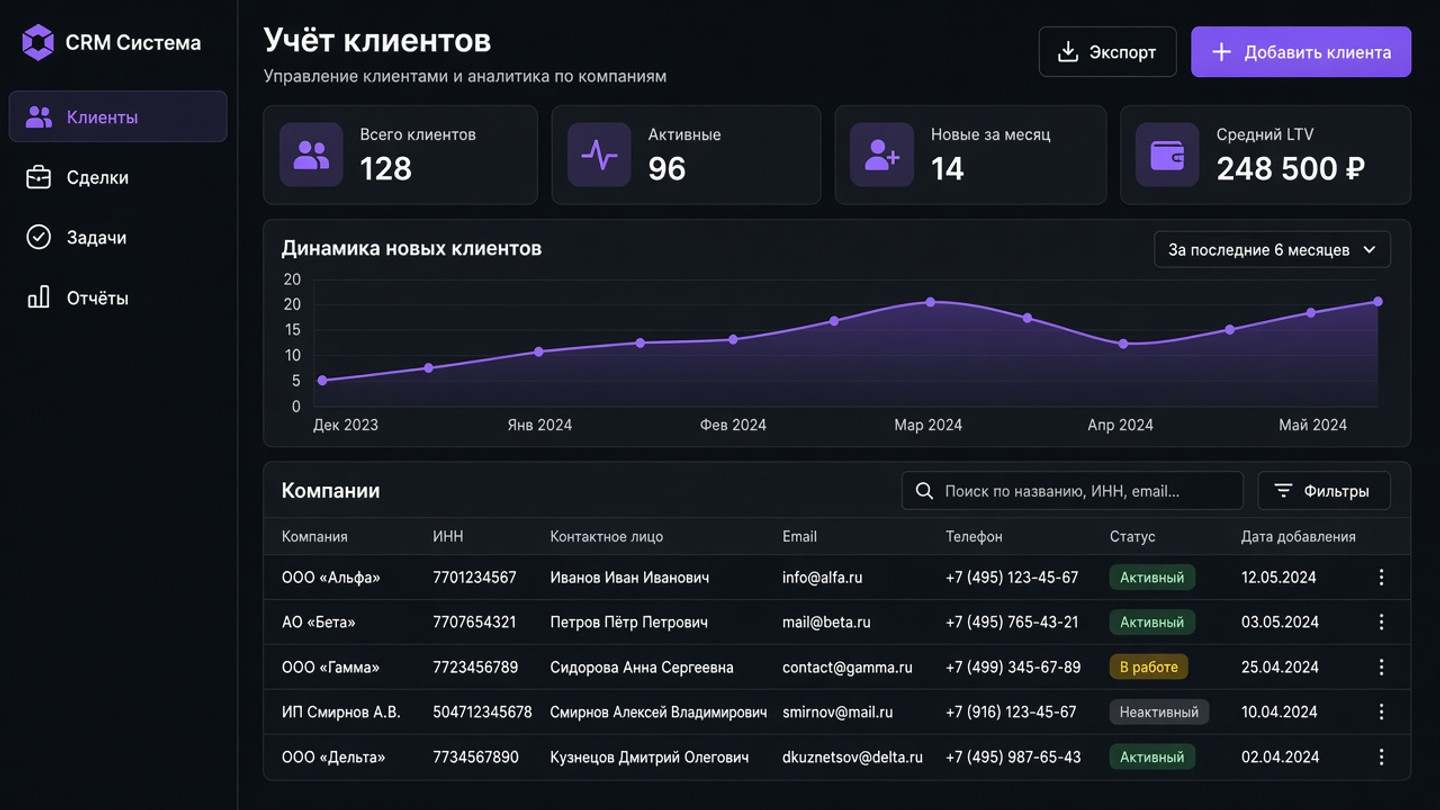Open row menu for ООО «Дельта»
1440x810 pixels.
[x=1381, y=757]
